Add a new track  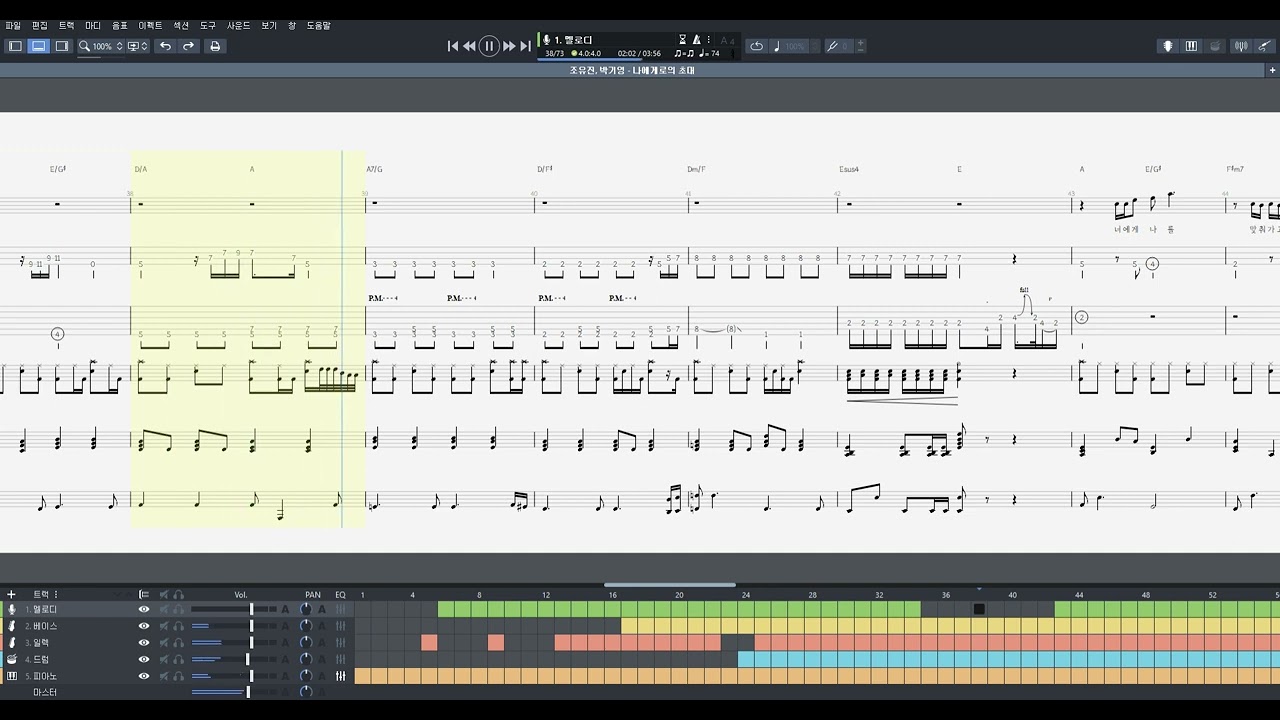pos(11,594)
